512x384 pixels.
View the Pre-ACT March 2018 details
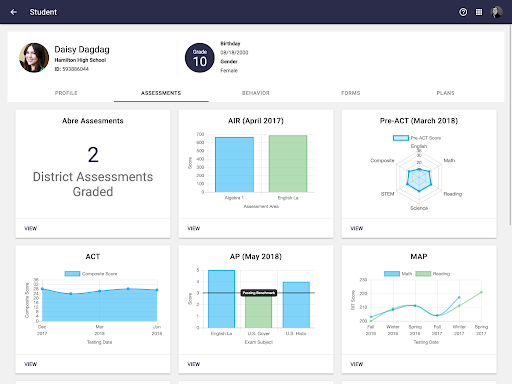click(x=356, y=228)
